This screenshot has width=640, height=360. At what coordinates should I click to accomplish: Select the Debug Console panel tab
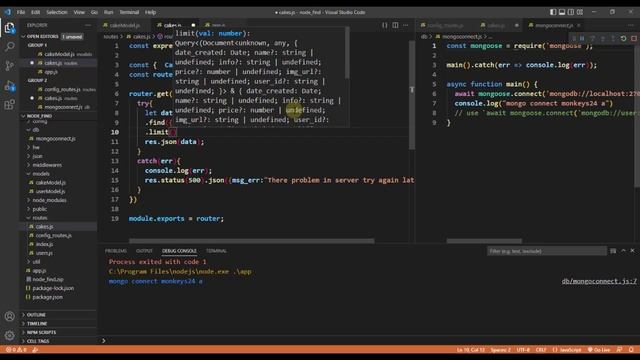pyautogui.click(x=179, y=251)
